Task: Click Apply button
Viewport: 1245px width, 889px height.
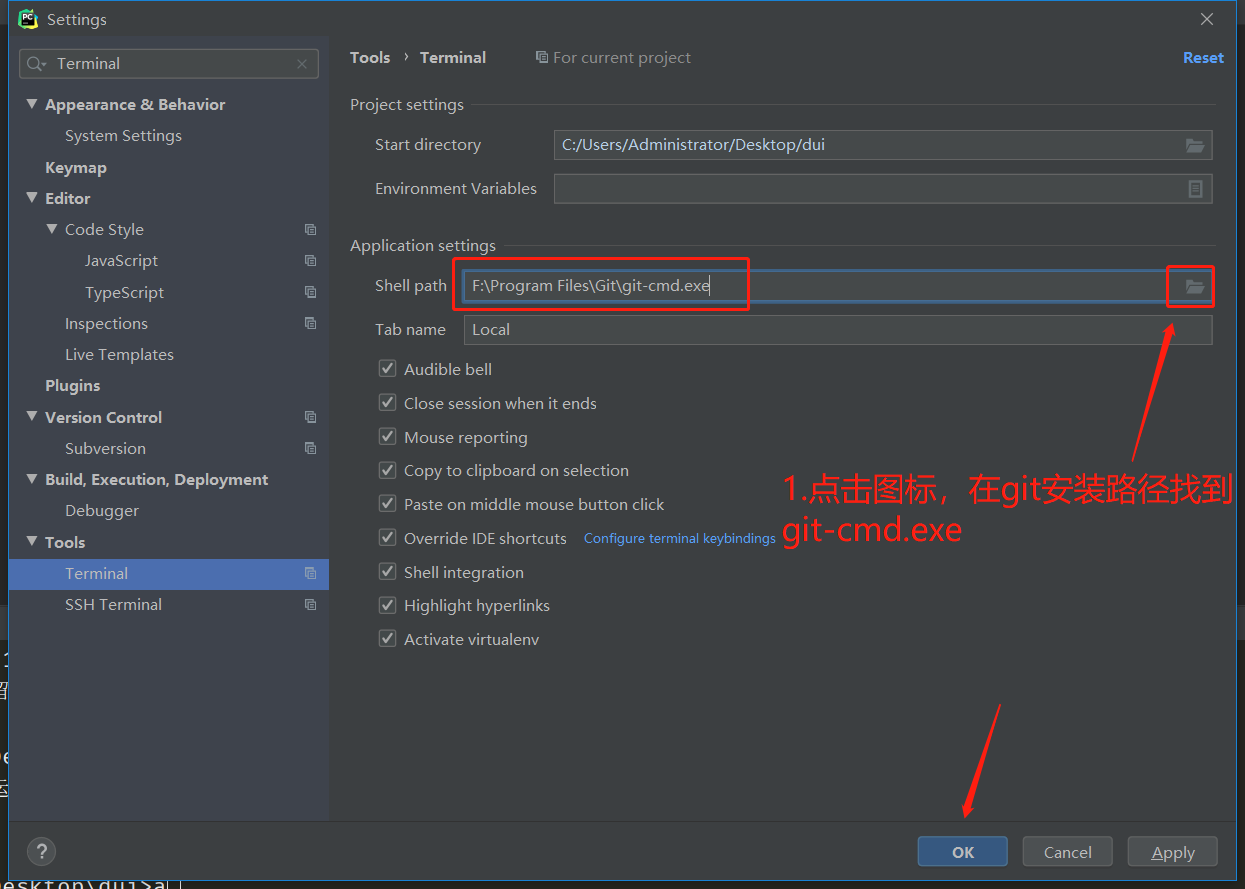Action: (x=1173, y=852)
